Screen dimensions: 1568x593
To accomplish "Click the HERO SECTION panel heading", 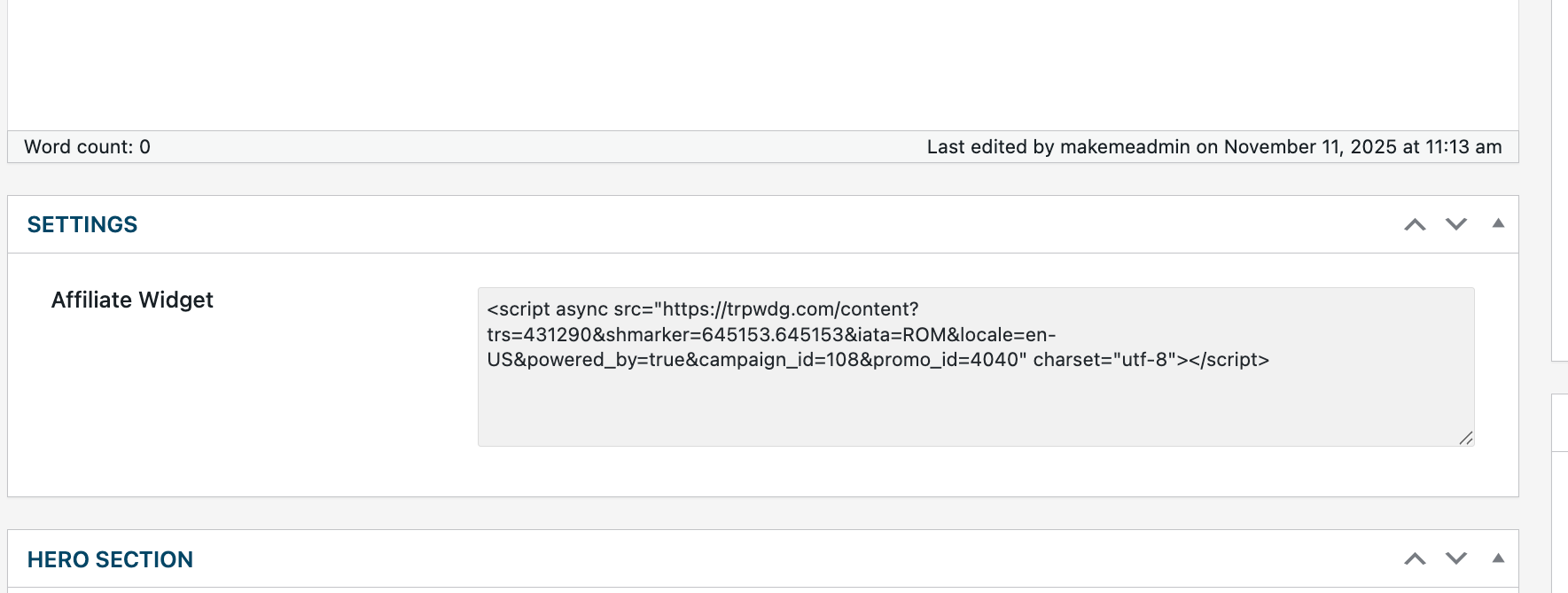I will click(110, 560).
